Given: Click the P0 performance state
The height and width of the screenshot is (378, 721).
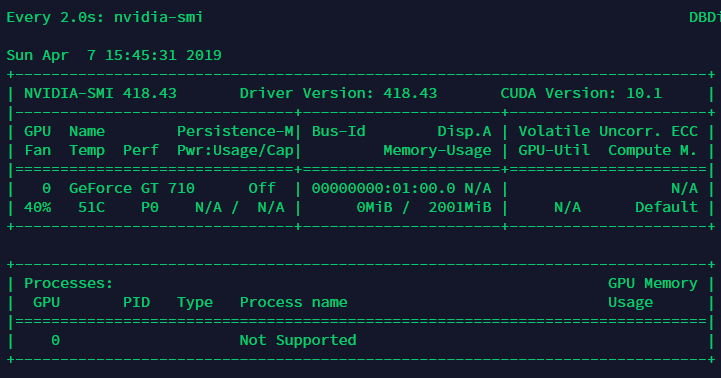Looking at the screenshot, I should [x=150, y=207].
